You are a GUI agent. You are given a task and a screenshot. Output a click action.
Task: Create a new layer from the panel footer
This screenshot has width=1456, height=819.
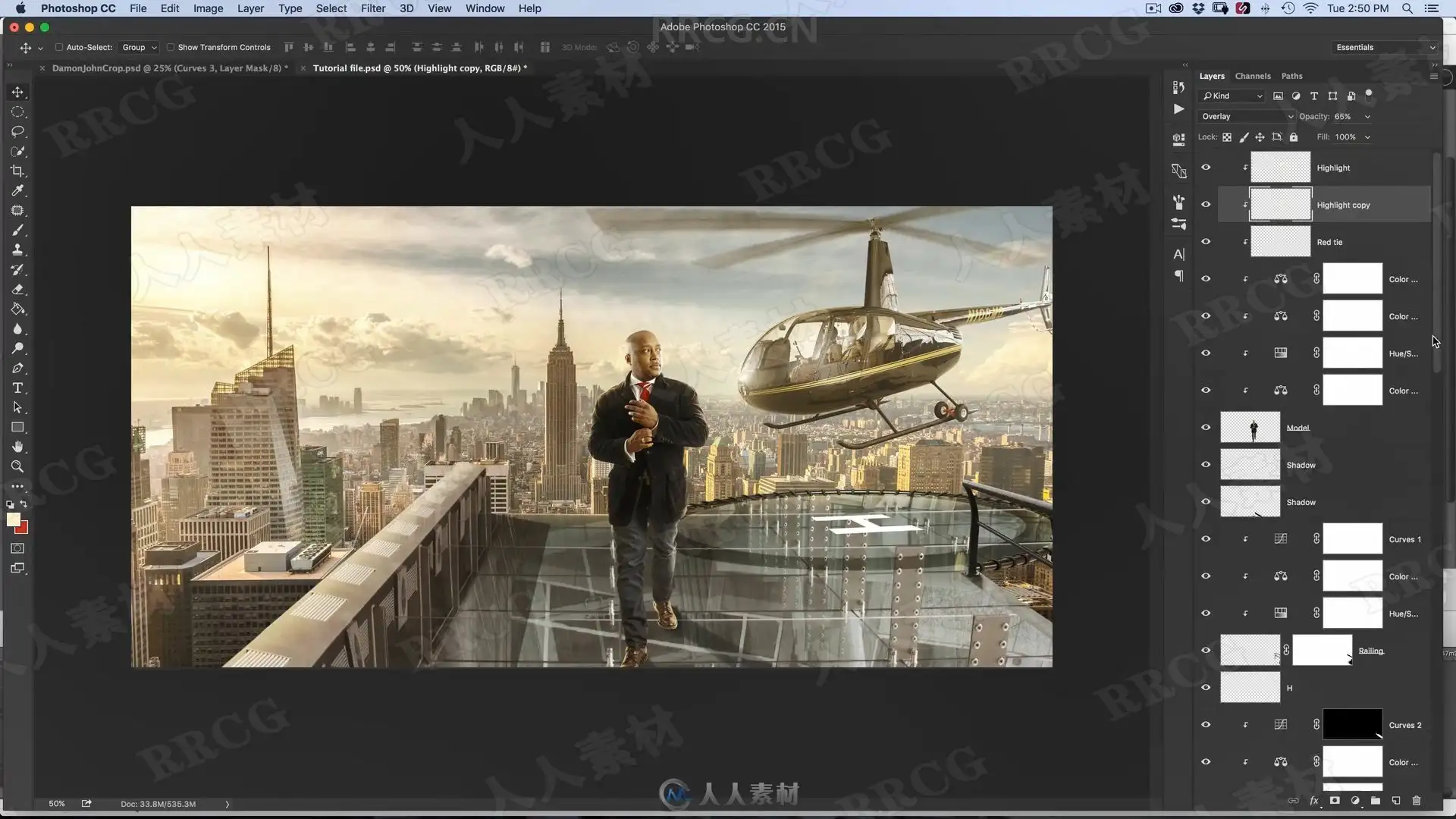[1396, 800]
